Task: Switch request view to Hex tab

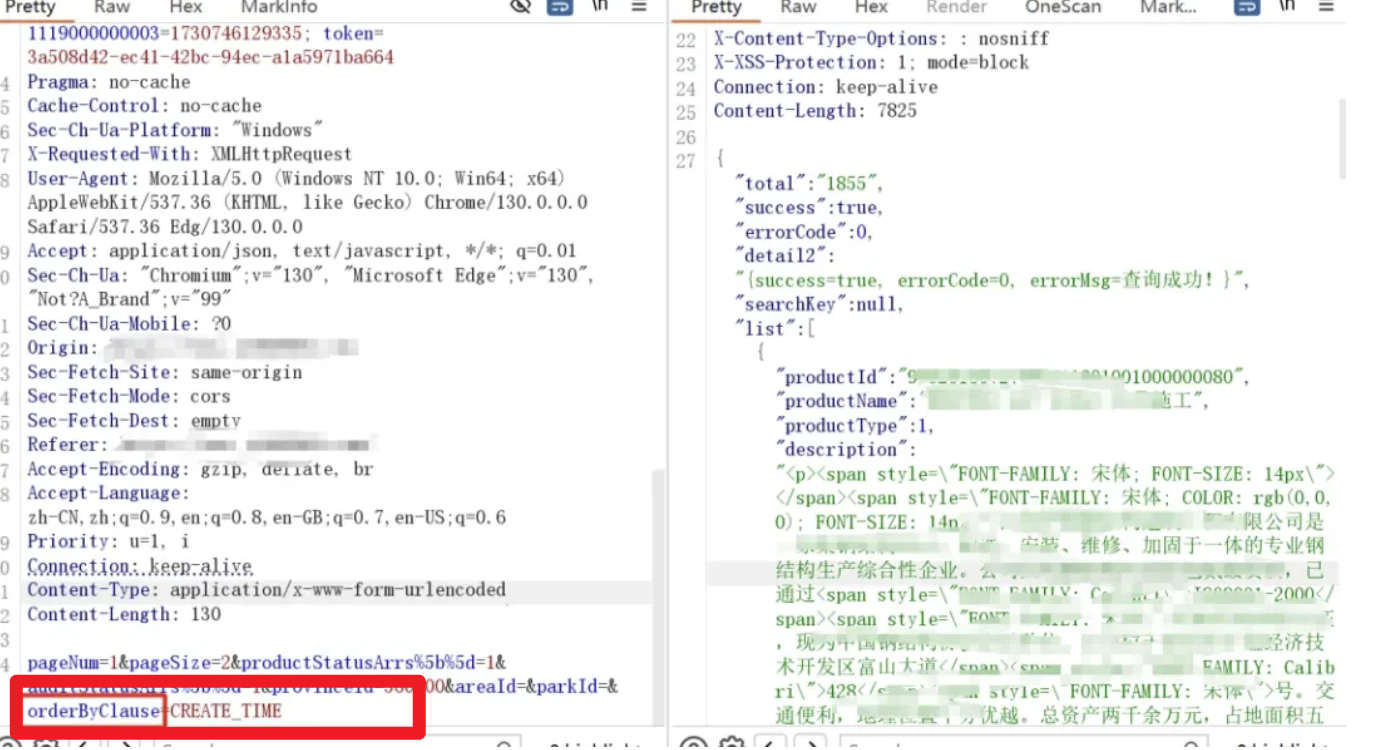Action: pyautogui.click(x=186, y=6)
